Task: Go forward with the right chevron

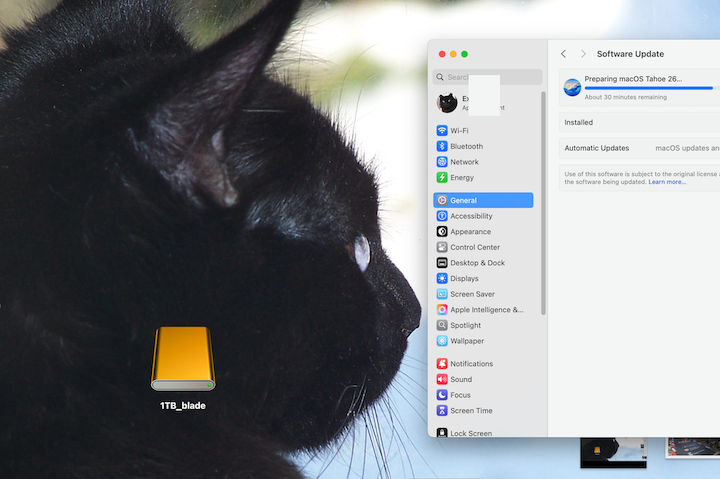Action: [x=583, y=54]
